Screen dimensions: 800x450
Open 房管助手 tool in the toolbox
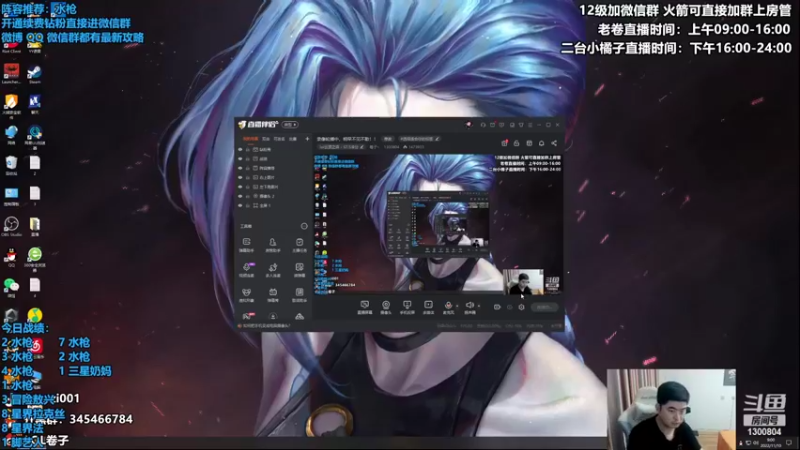pyautogui.click(x=273, y=245)
